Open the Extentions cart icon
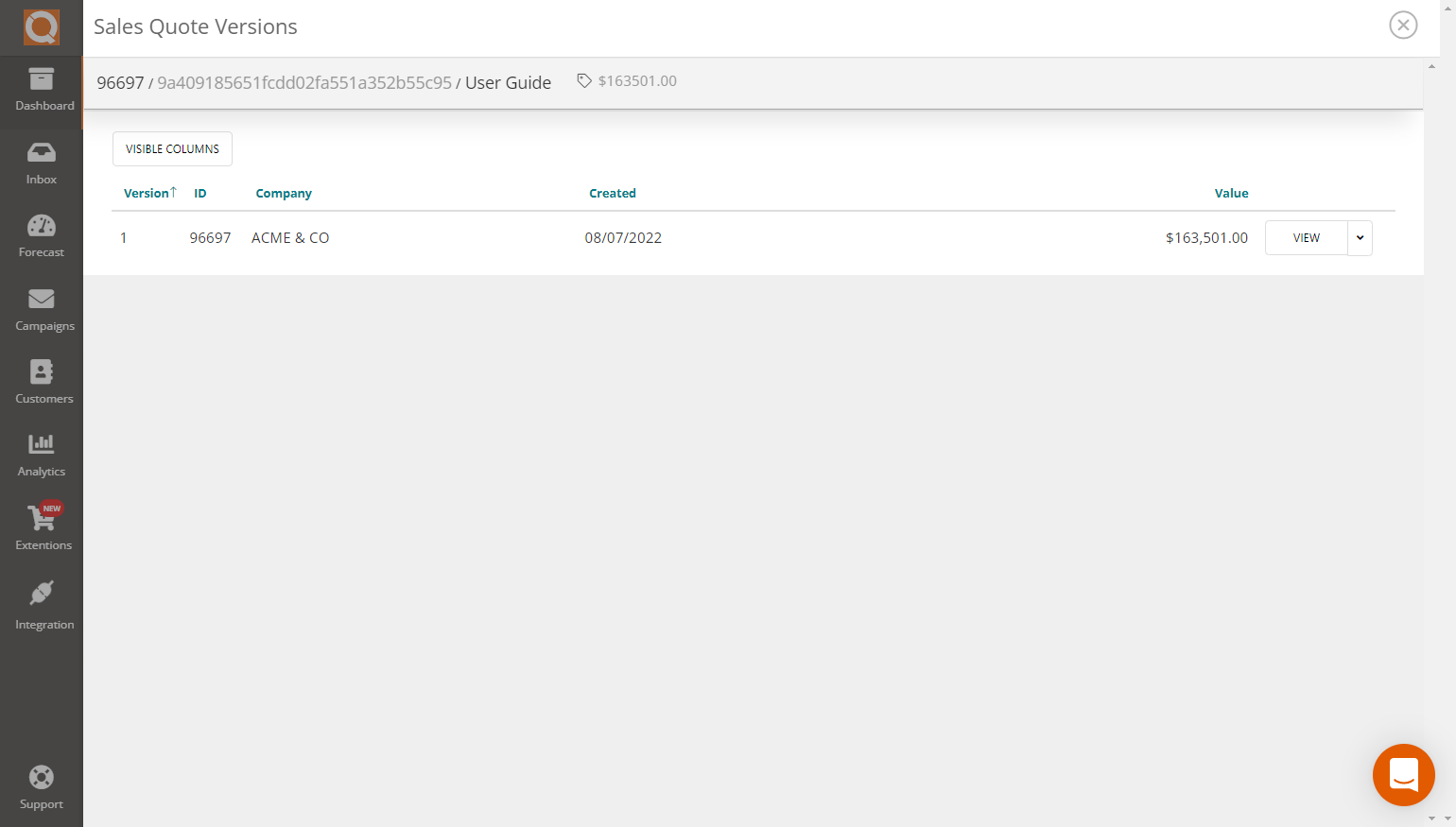Screen dimensions: 1456x827 point(42,518)
